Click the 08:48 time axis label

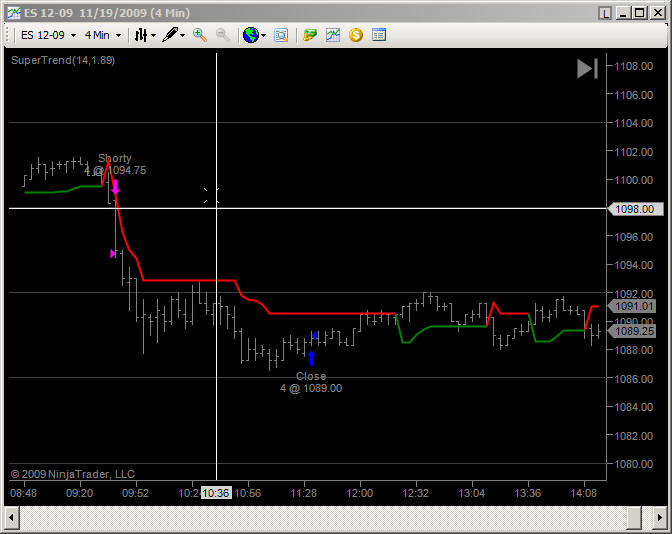coord(24,493)
